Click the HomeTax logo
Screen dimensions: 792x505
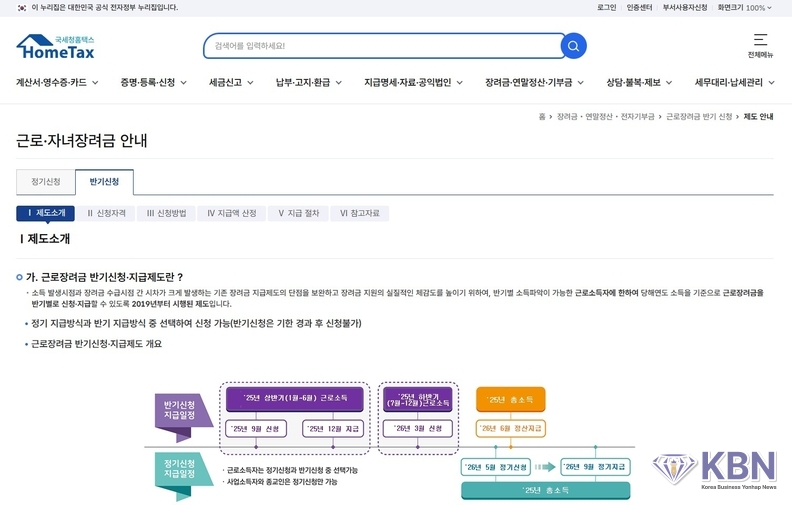tap(56, 47)
